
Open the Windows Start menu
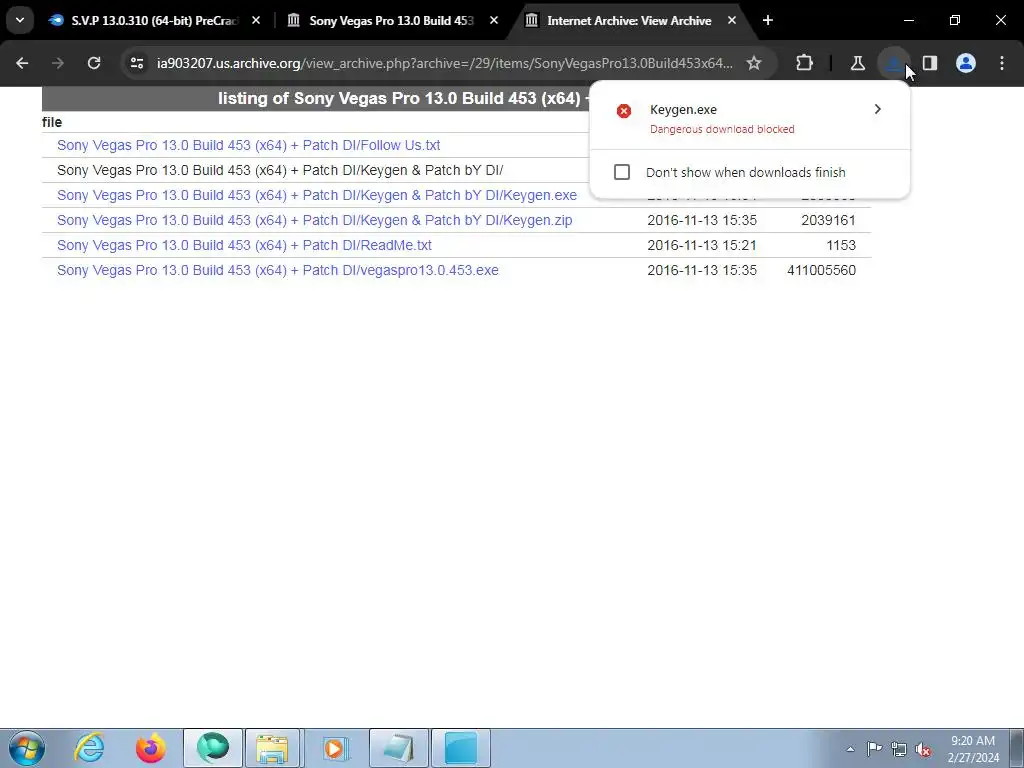coord(27,748)
